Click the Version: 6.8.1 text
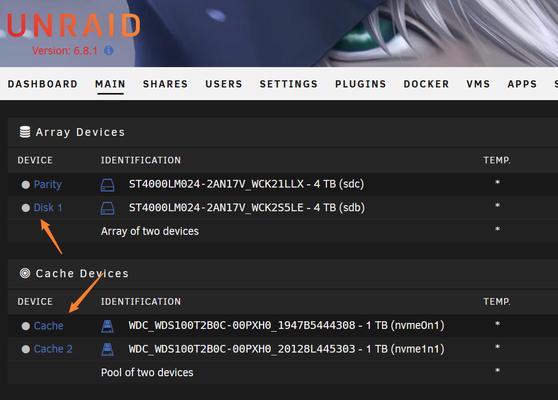This screenshot has height=400, width=558. pyautogui.click(x=64, y=51)
